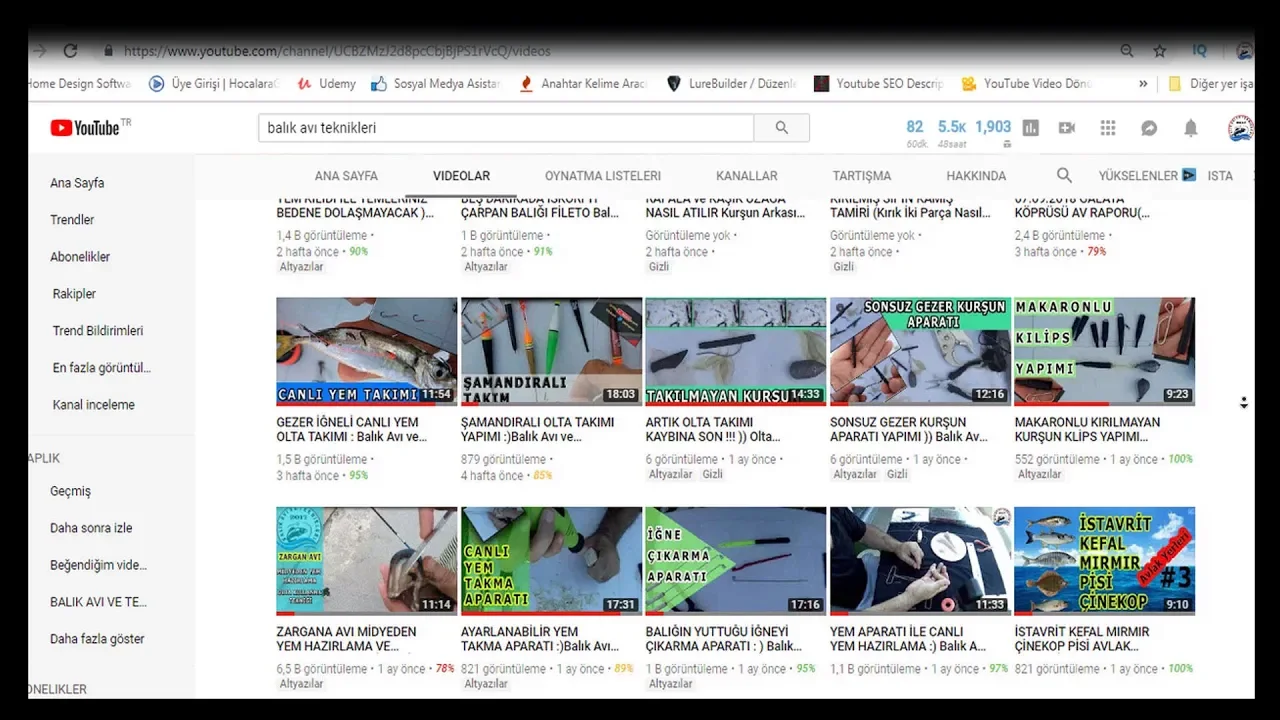
Task: Click the IQ extension icon
Action: (1200, 50)
